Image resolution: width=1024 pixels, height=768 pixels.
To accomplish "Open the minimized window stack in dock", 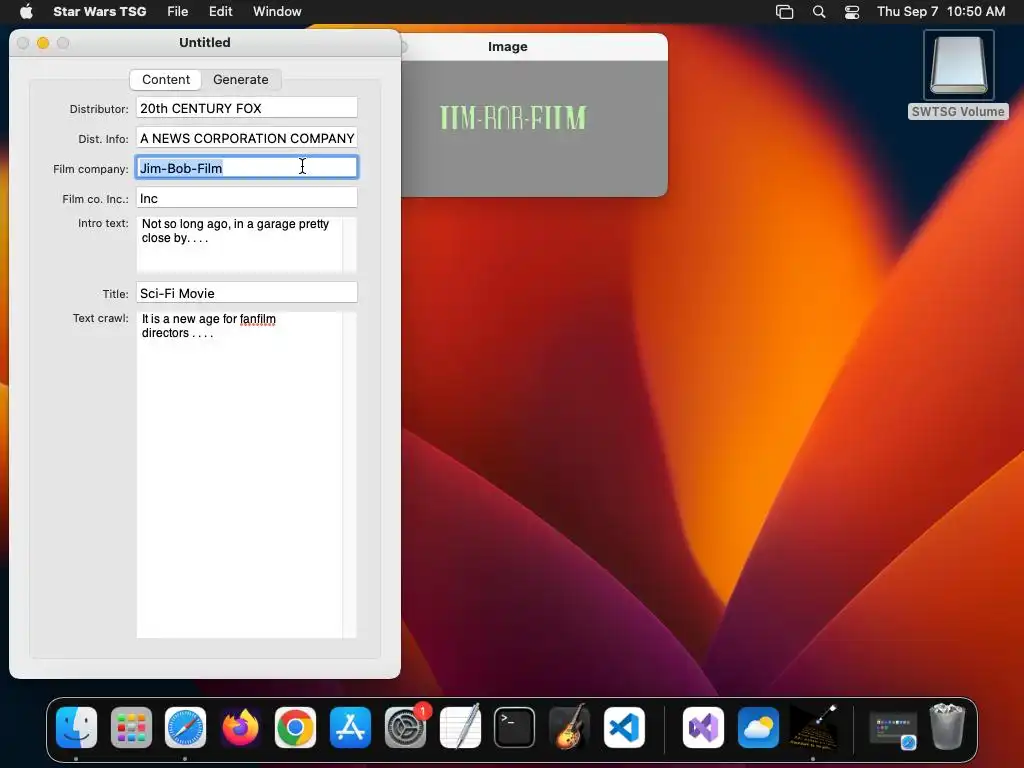I will [893, 728].
